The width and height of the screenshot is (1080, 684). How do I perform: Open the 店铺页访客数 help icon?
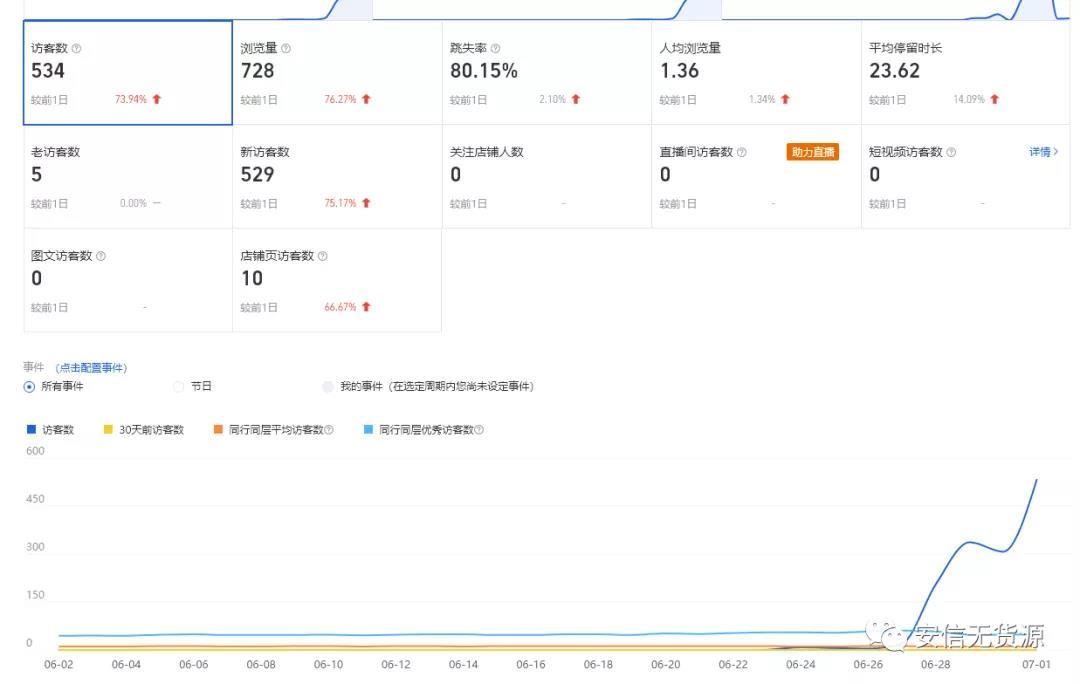point(322,255)
